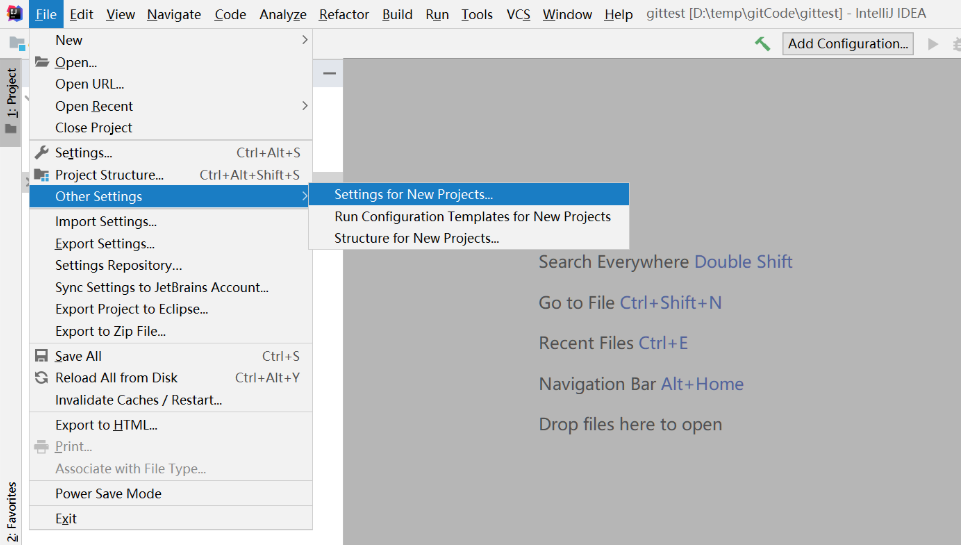The height and width of the screenshot is (545, 961).
Task: Open the Tools menu
Action: click(477, 14)
